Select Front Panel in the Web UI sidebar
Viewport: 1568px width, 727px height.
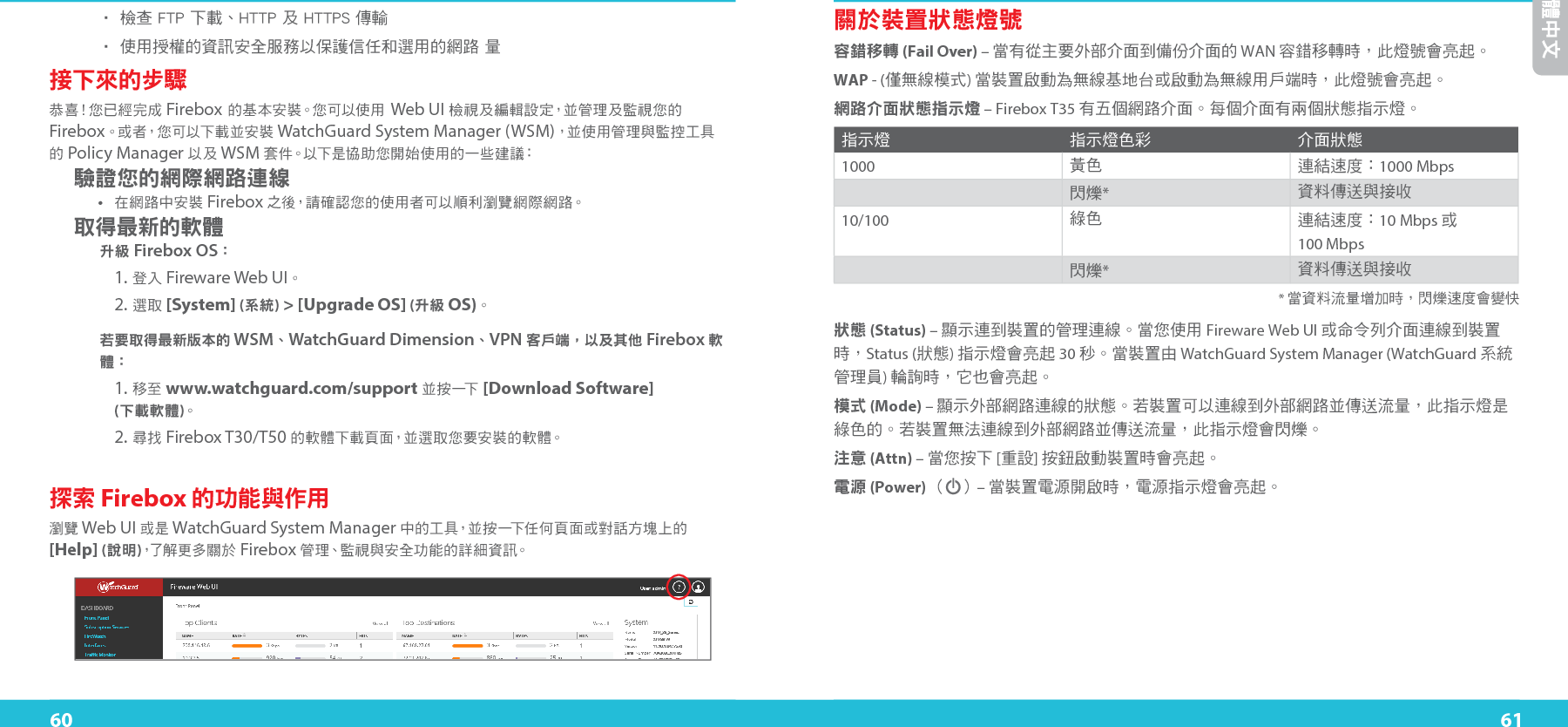97,618
